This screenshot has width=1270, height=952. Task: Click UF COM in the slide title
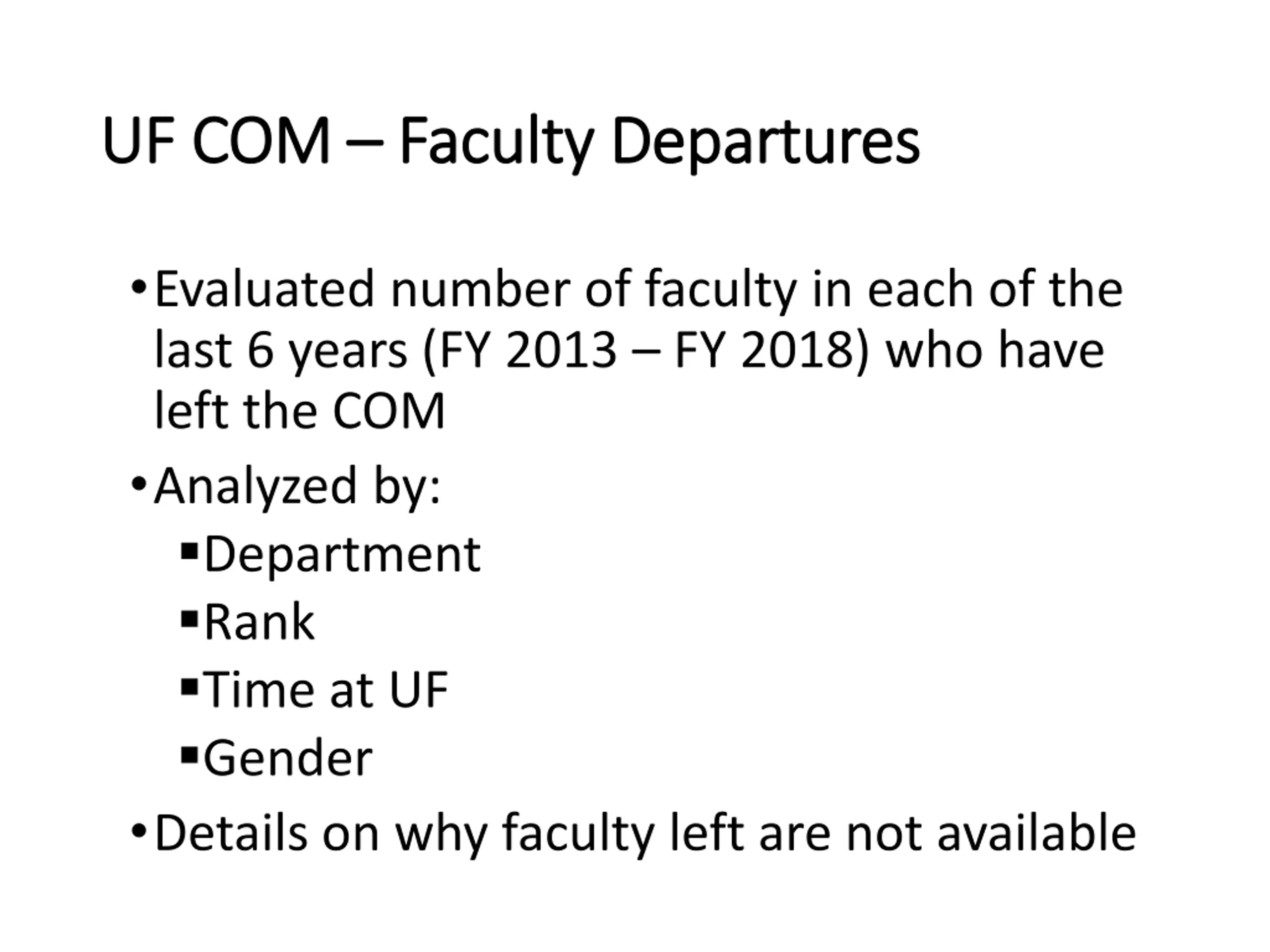216,141
